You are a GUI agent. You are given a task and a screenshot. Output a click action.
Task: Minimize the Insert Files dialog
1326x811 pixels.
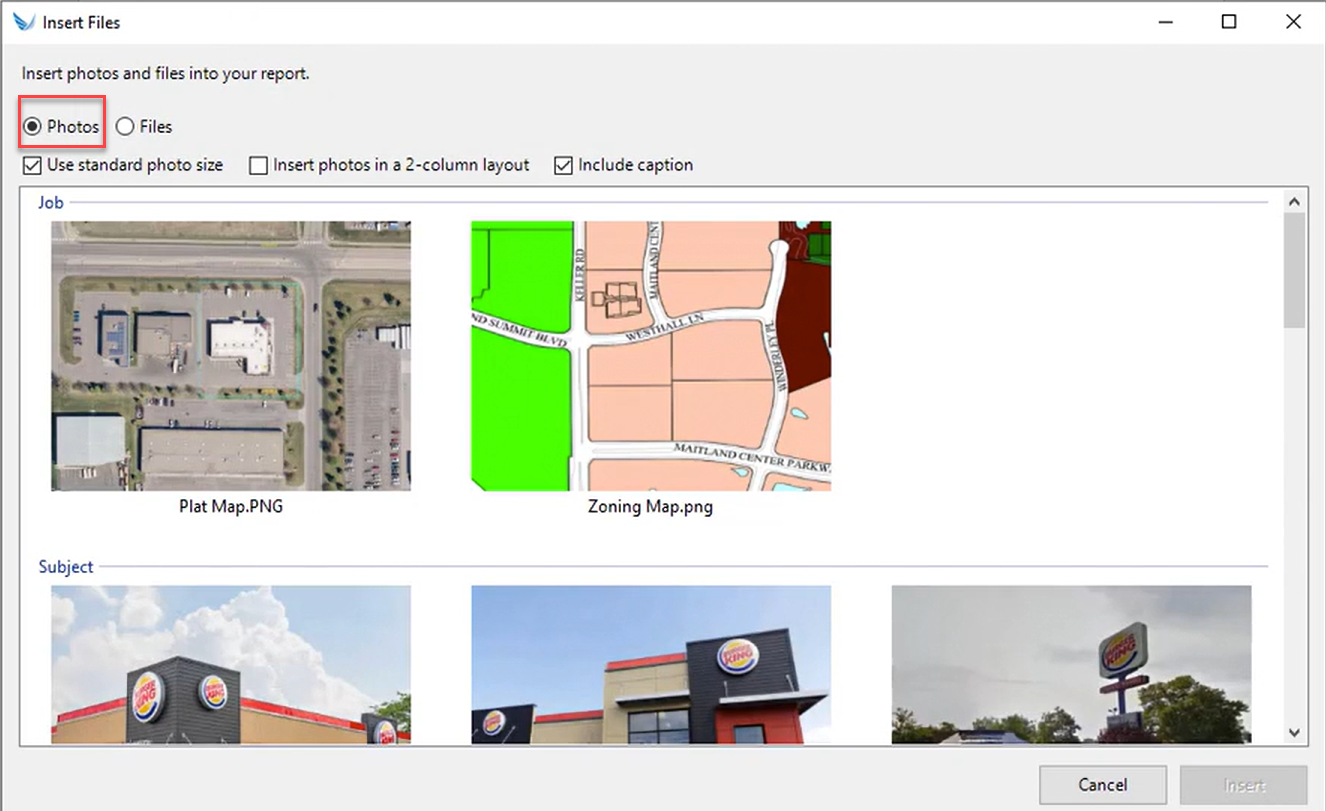pos(1166,22)
